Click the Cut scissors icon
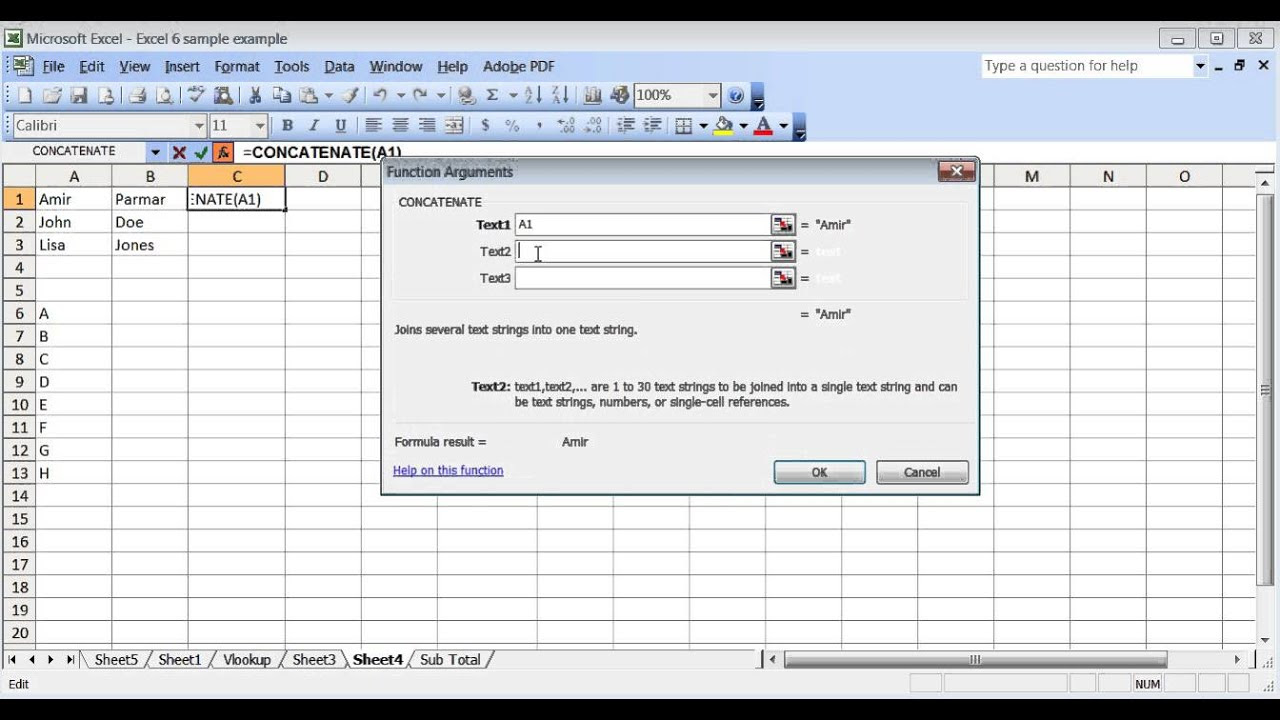Viewport: 1280px width, 720px height. [x=255, y=96]
